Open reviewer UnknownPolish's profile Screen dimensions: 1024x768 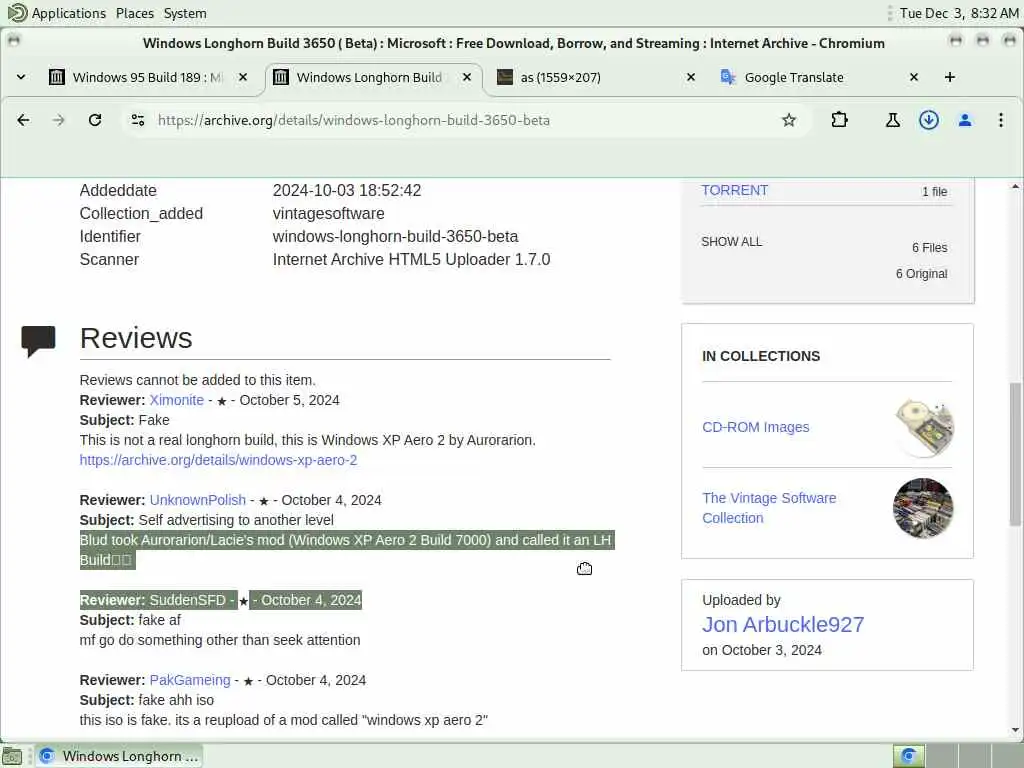197,500
